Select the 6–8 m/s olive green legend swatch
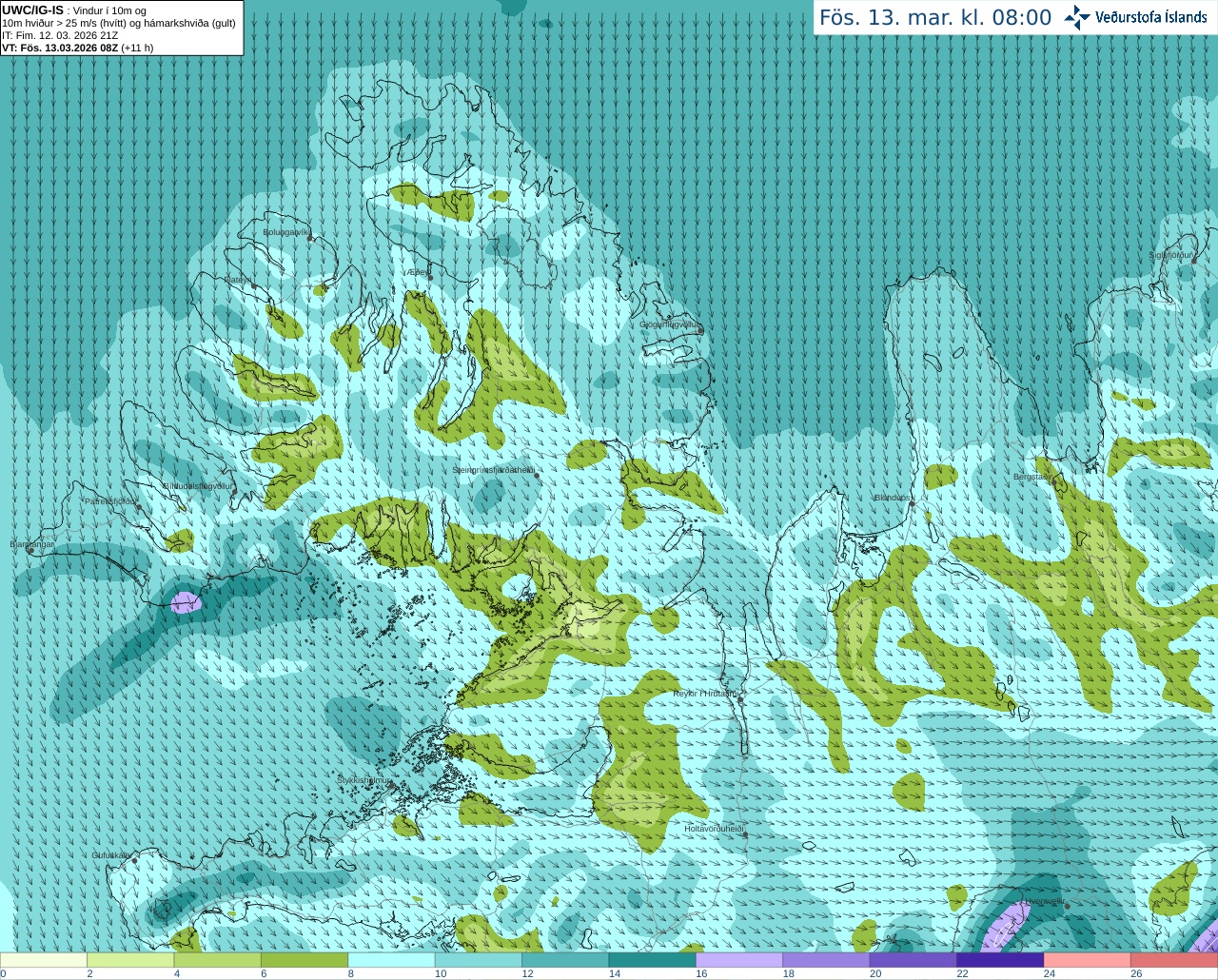The height and width of the screenshot is (980, 1218). pyautogui.click(x=304, y=960)
